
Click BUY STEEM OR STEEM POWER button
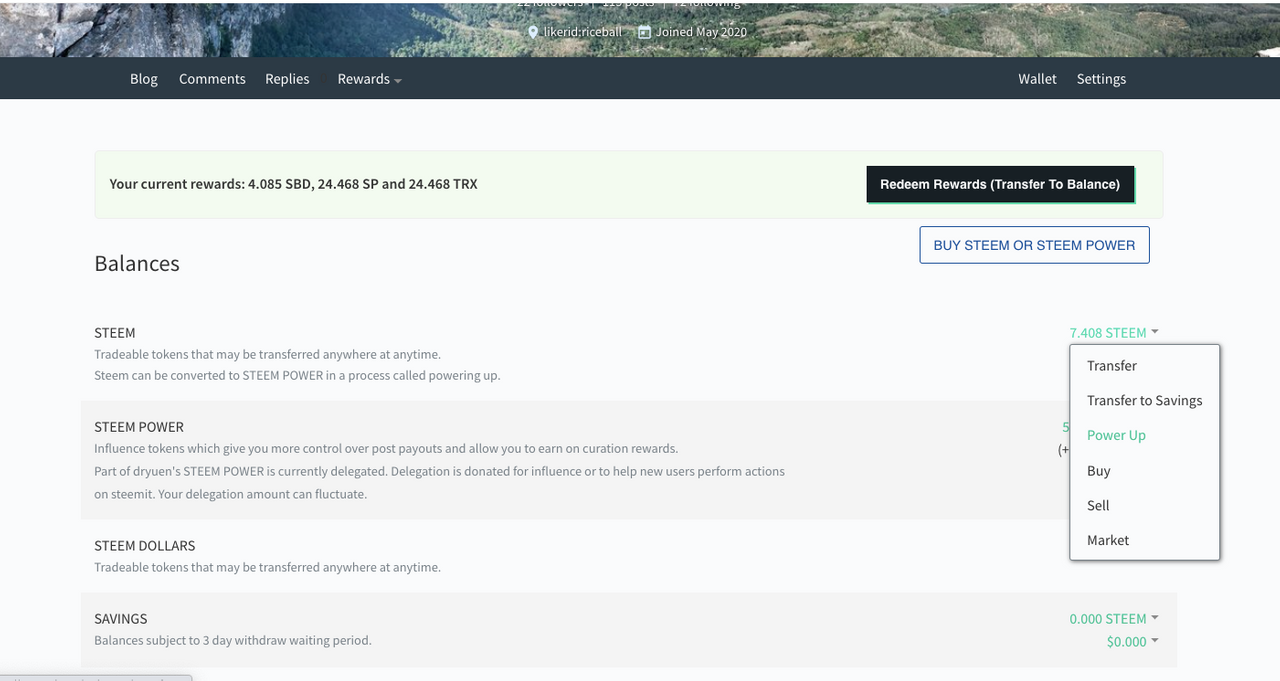click(x=1034, y=245)
